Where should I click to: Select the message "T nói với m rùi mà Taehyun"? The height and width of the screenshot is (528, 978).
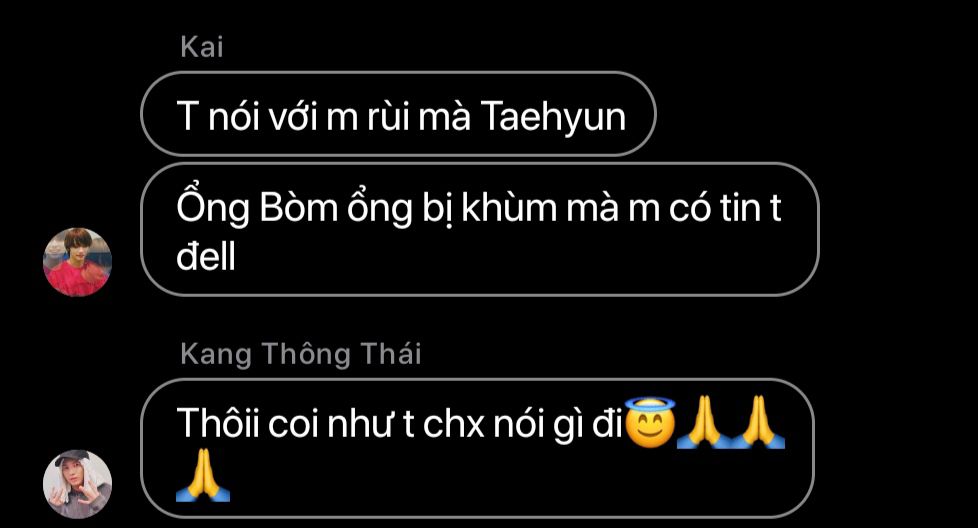399,113
